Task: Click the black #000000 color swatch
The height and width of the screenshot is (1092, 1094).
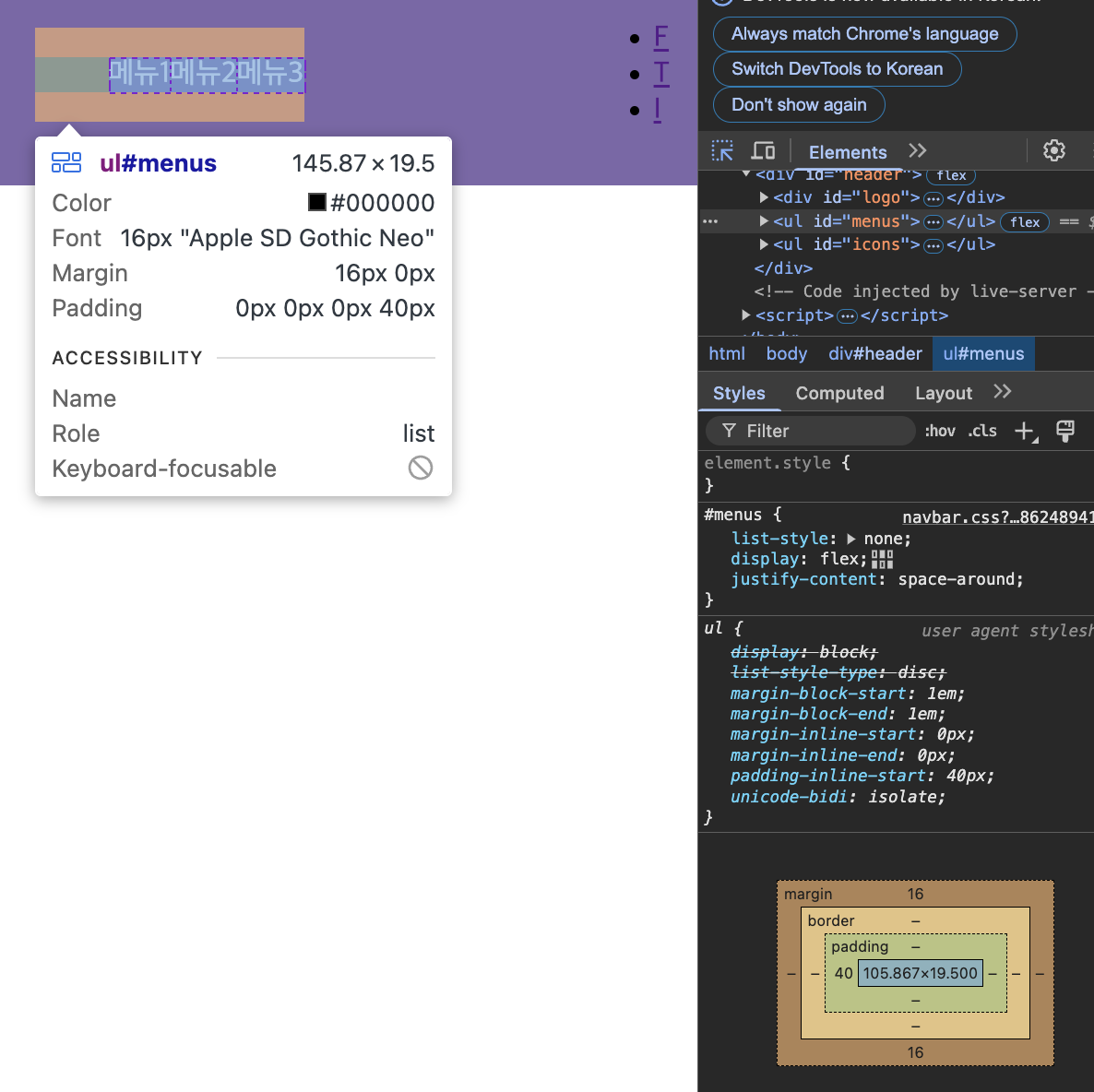Action: 316,202
